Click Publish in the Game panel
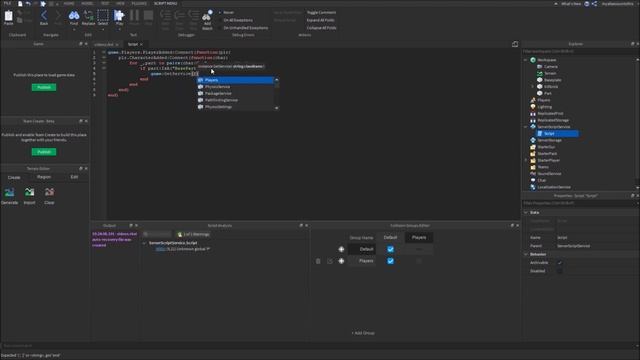The height and width of the screenshot is (360, 640). pos(44,87)
